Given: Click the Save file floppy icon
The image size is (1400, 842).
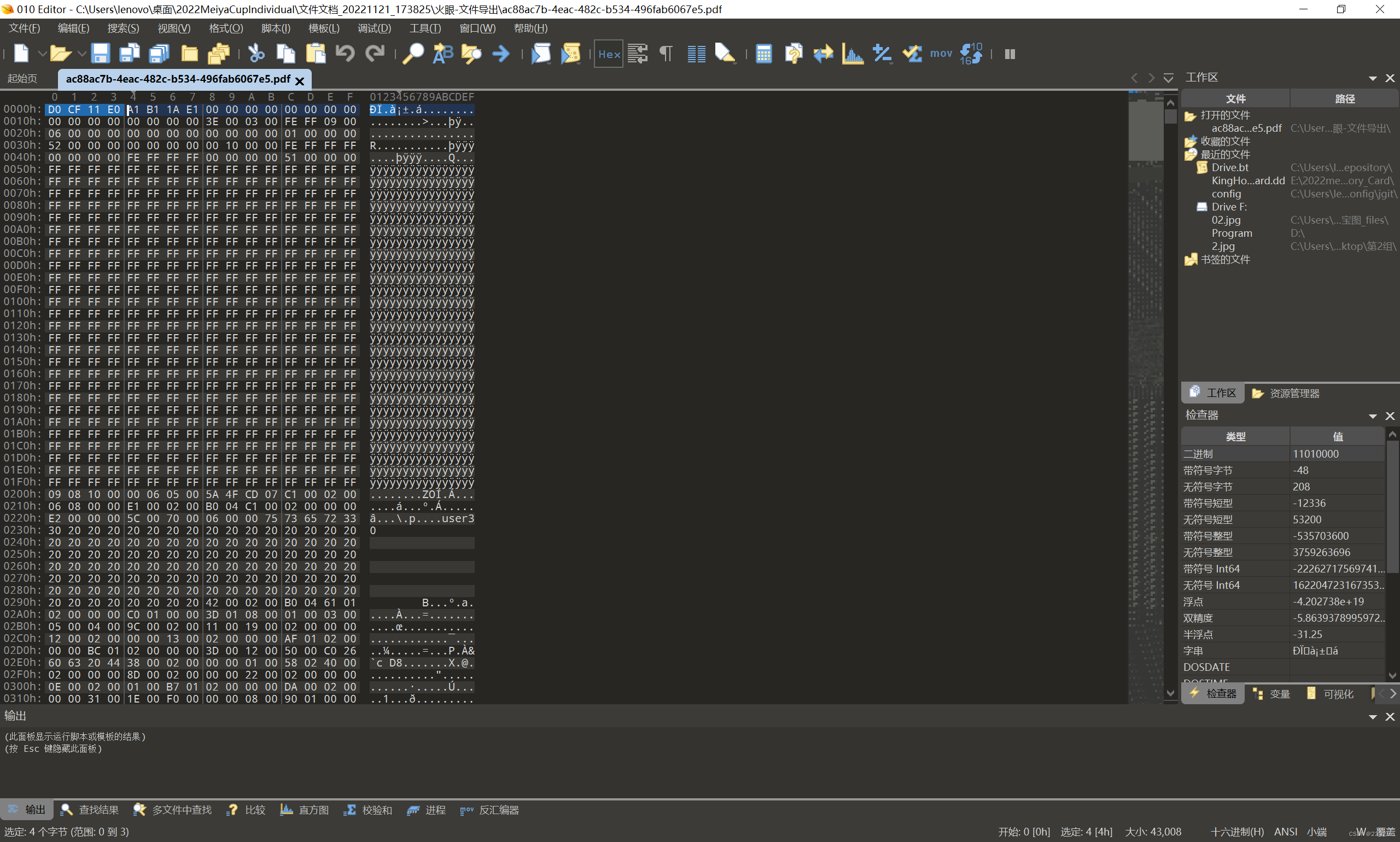Looking at the screenshot, I should [100, 54].
